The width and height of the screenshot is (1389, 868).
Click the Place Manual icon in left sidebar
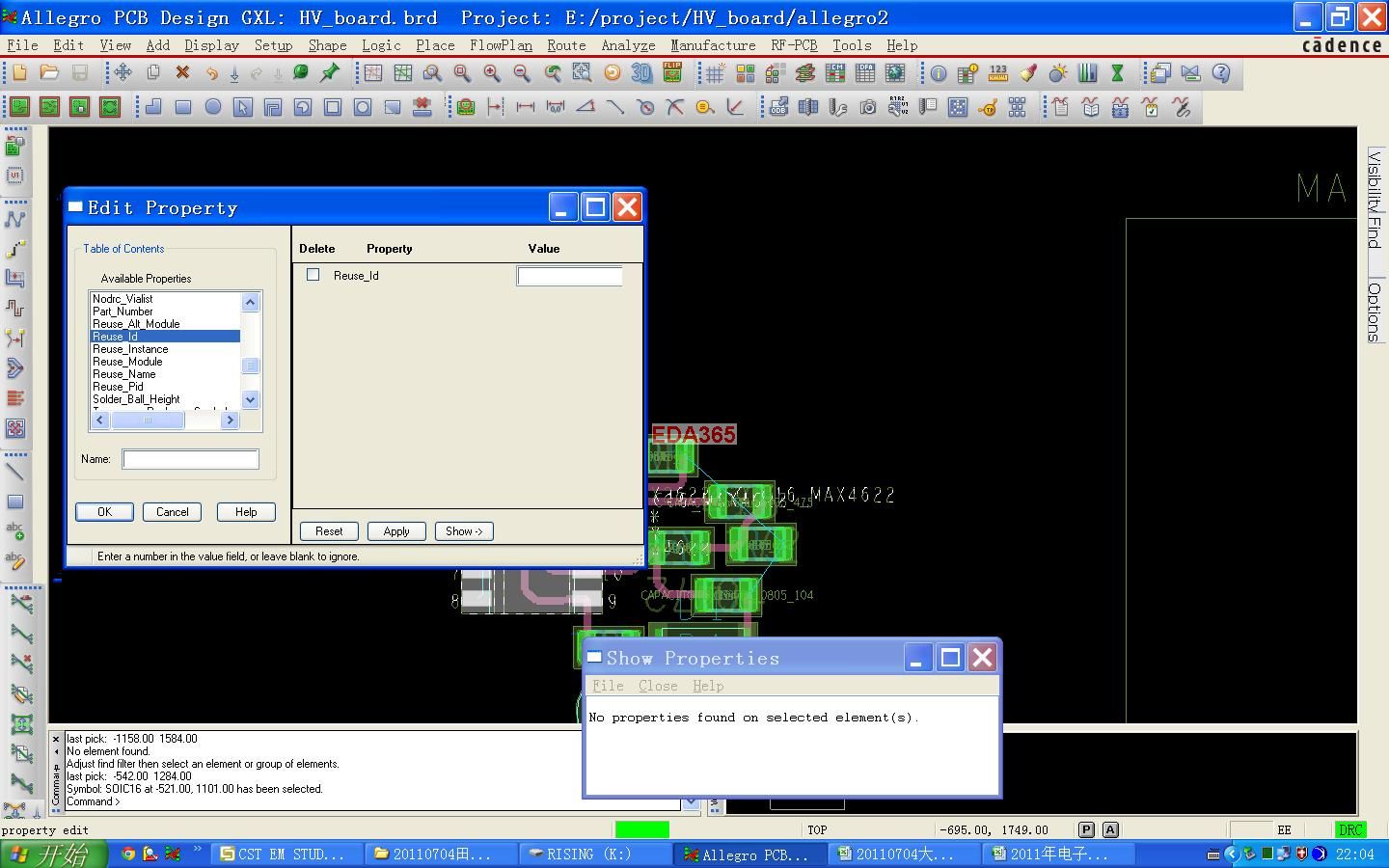click(15, 146)
